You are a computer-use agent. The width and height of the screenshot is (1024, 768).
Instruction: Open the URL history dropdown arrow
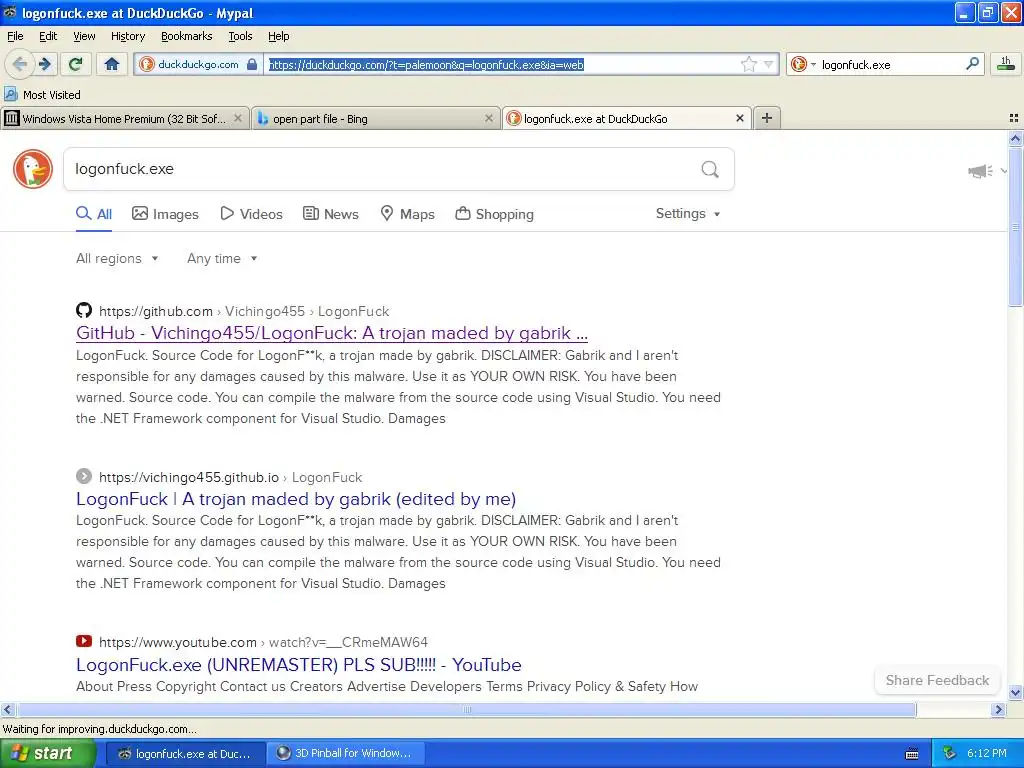pyautogui.click(x=769, y=64)
